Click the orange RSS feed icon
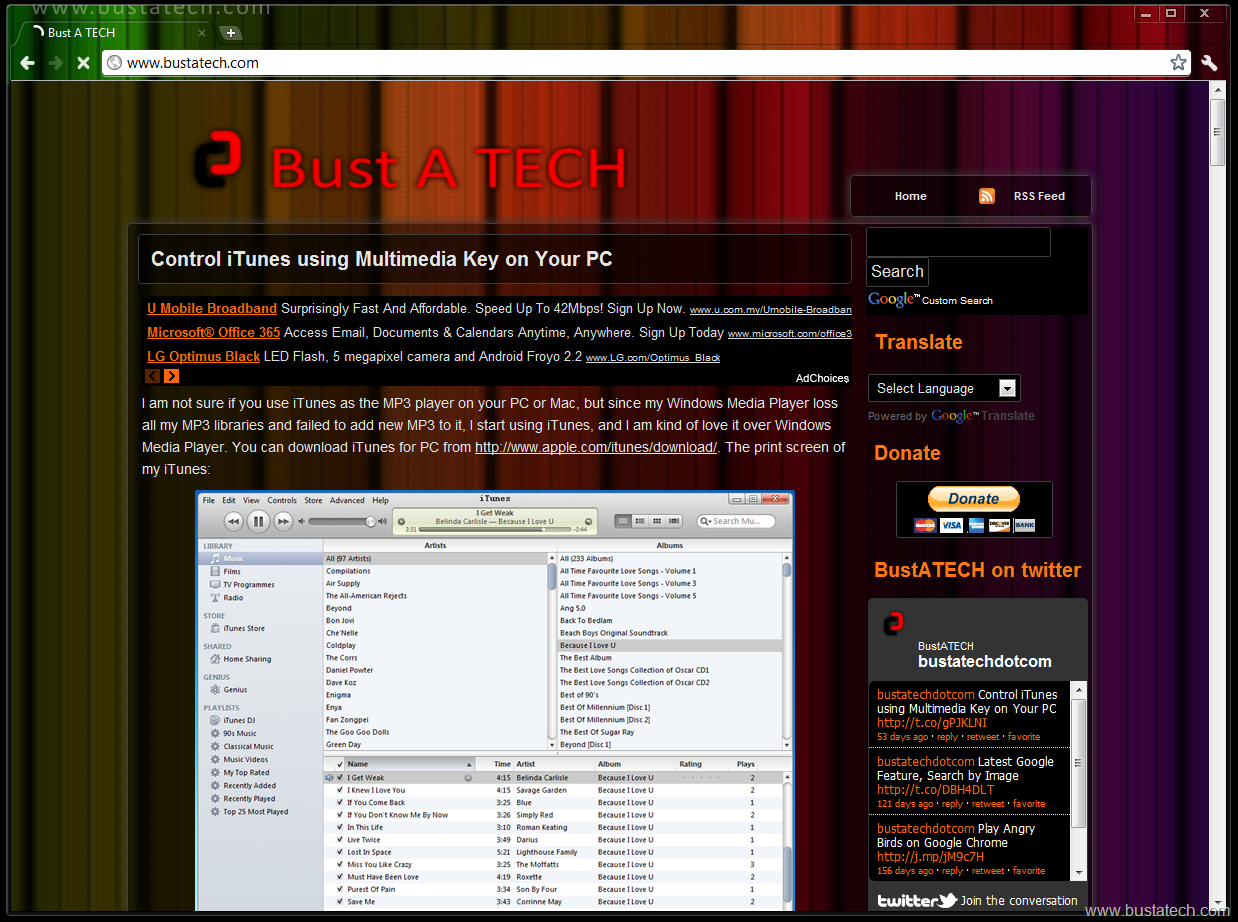This screenshot has height=922, width=1238. 987,196
